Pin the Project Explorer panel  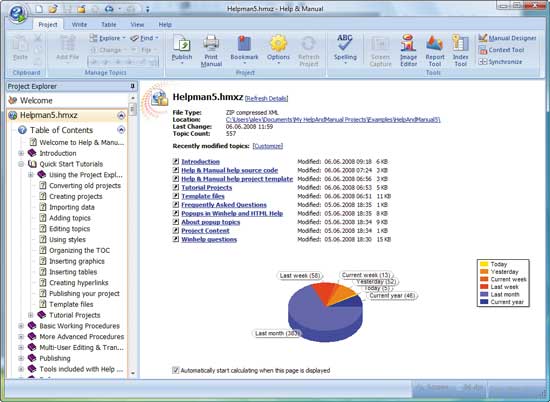[132, 86]
